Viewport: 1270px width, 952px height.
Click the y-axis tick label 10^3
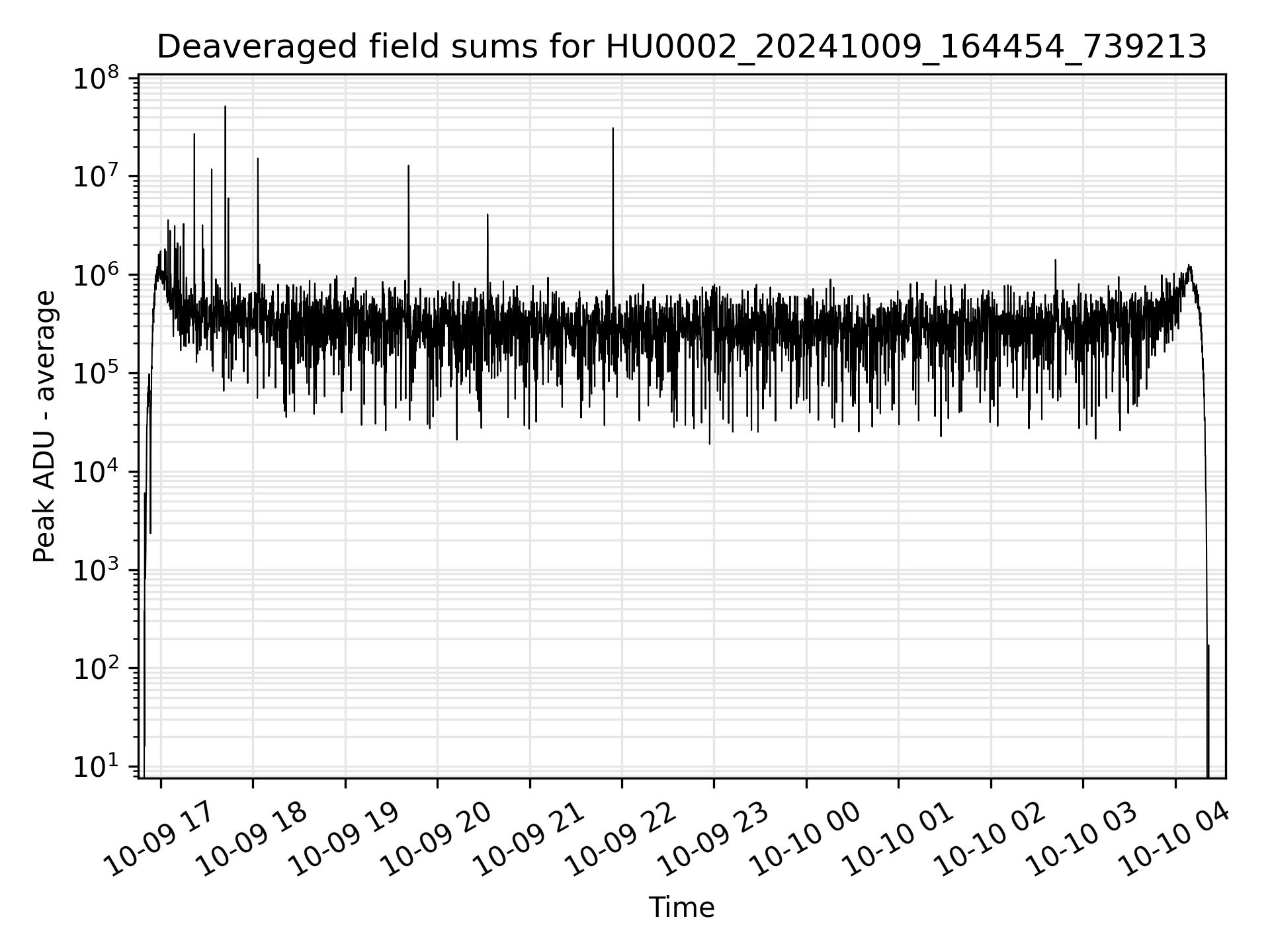pos(96,571)
